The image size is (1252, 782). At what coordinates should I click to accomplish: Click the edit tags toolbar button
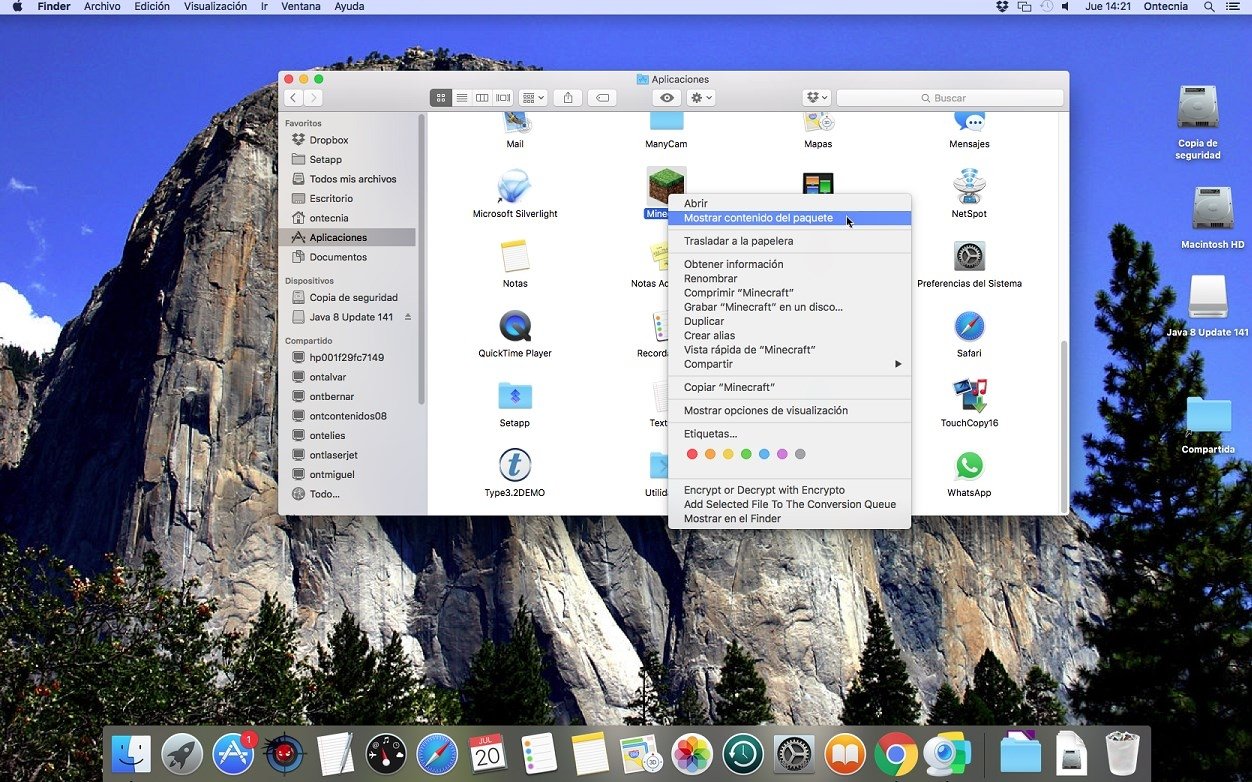[x=601, y=98]
